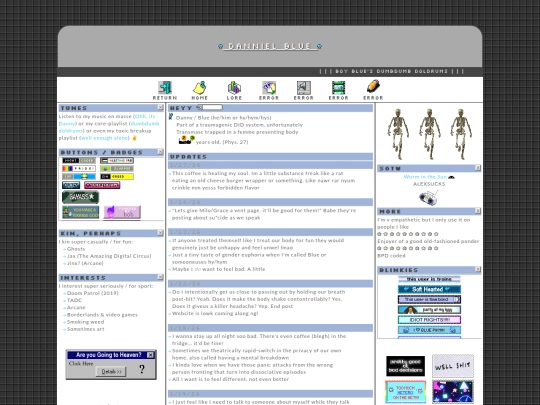Close the INTERESTS panel
The image size is (540, 405).
click(x=160, y=277)
